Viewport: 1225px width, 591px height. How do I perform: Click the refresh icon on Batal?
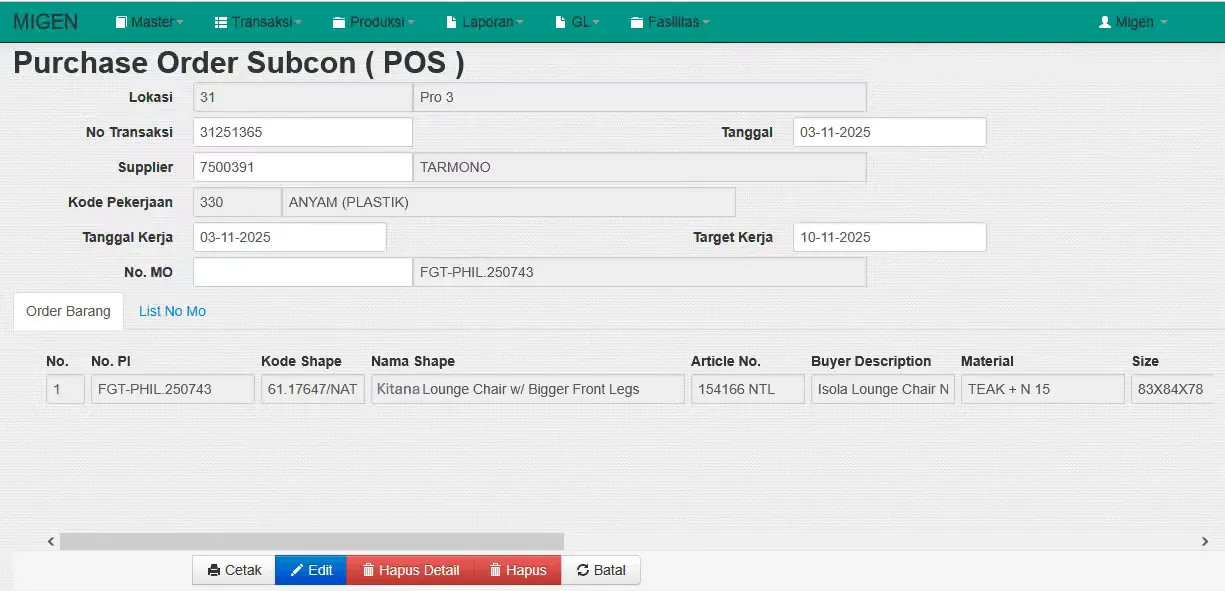pyautogui.click(x=583, y=570)
